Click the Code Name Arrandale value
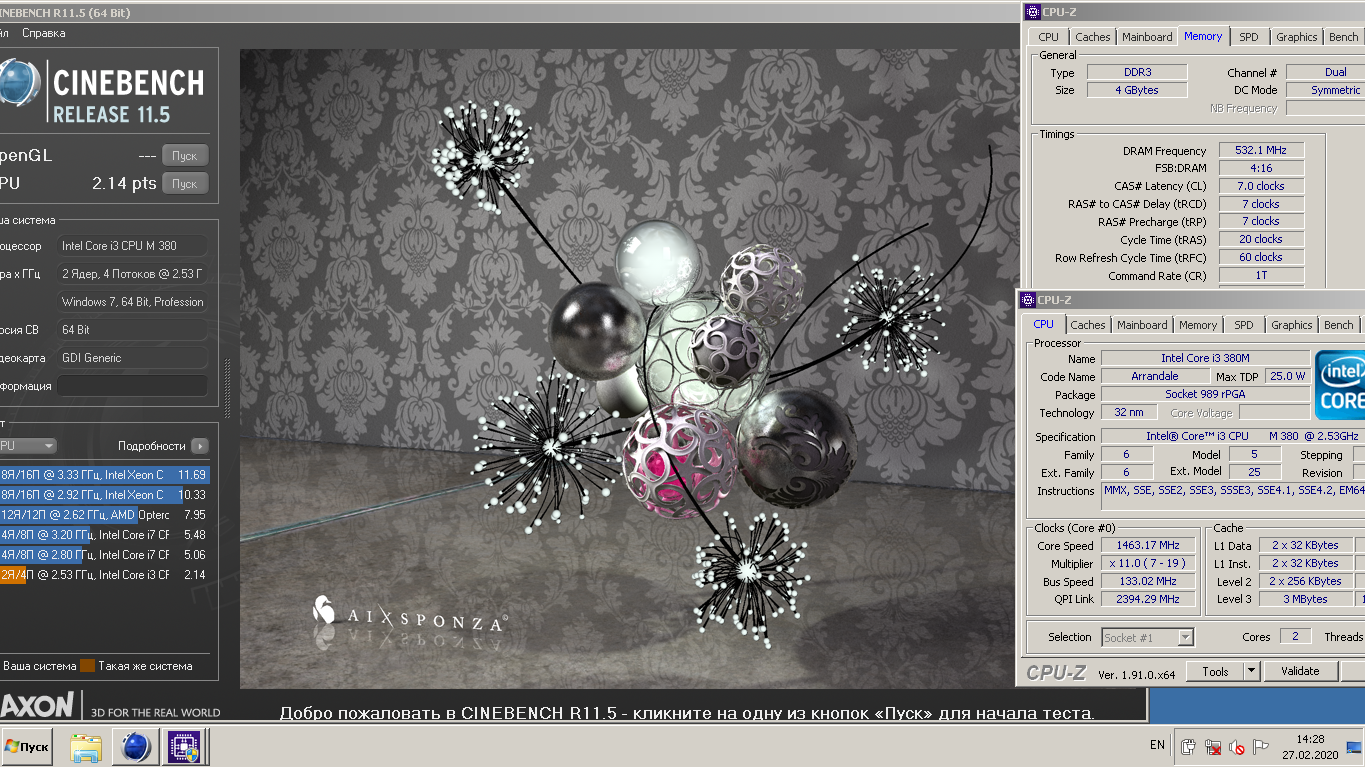 [1155, 377]
